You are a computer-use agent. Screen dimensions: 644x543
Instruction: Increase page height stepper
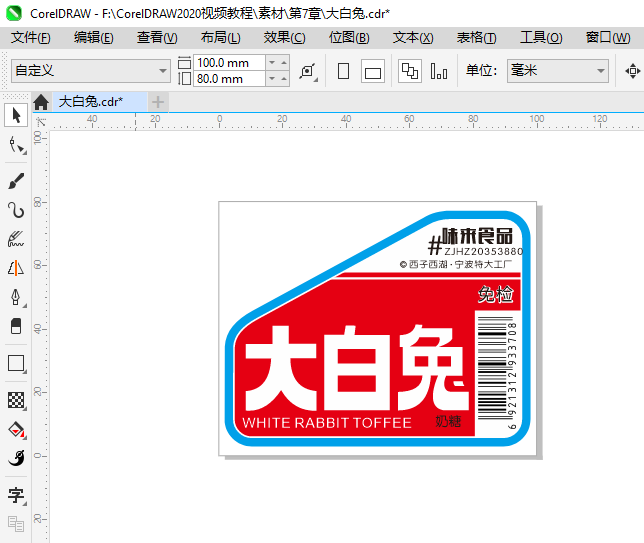[284, 78]
